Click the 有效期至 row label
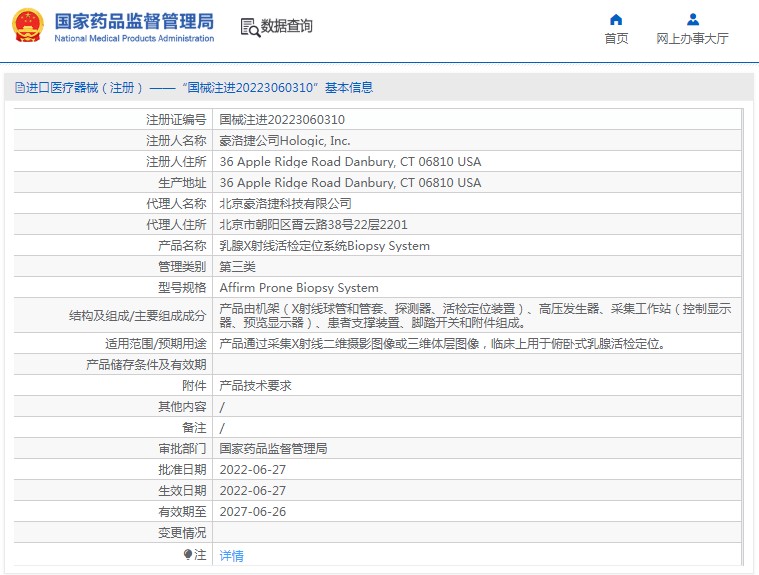Screen dimensions: 759x575 click(182, 512)
